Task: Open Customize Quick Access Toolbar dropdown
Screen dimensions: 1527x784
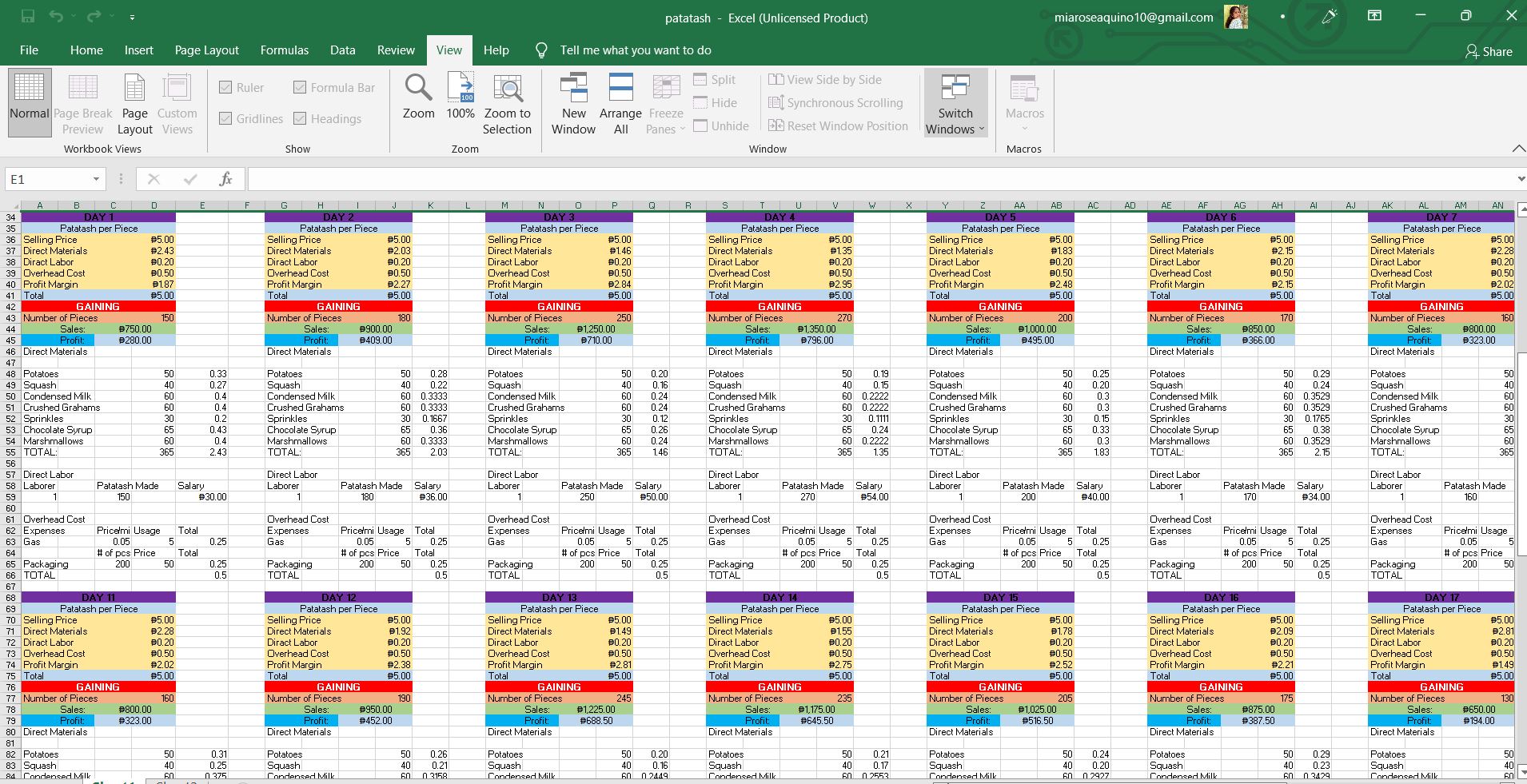Action: (x=132, y=17)
